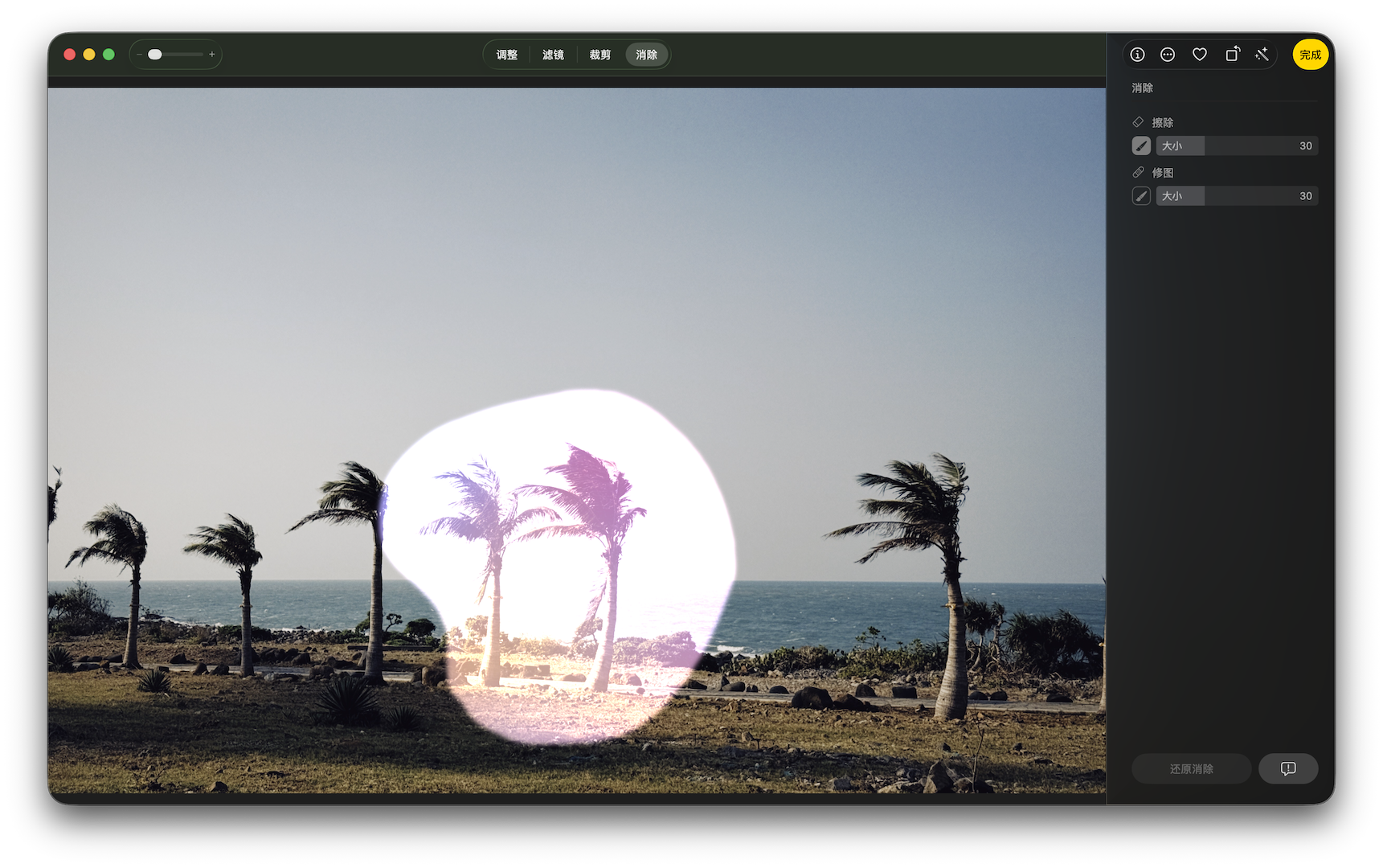Switch to the 调整 tab
Viewport: 1383px width, 868px height.
507,55
